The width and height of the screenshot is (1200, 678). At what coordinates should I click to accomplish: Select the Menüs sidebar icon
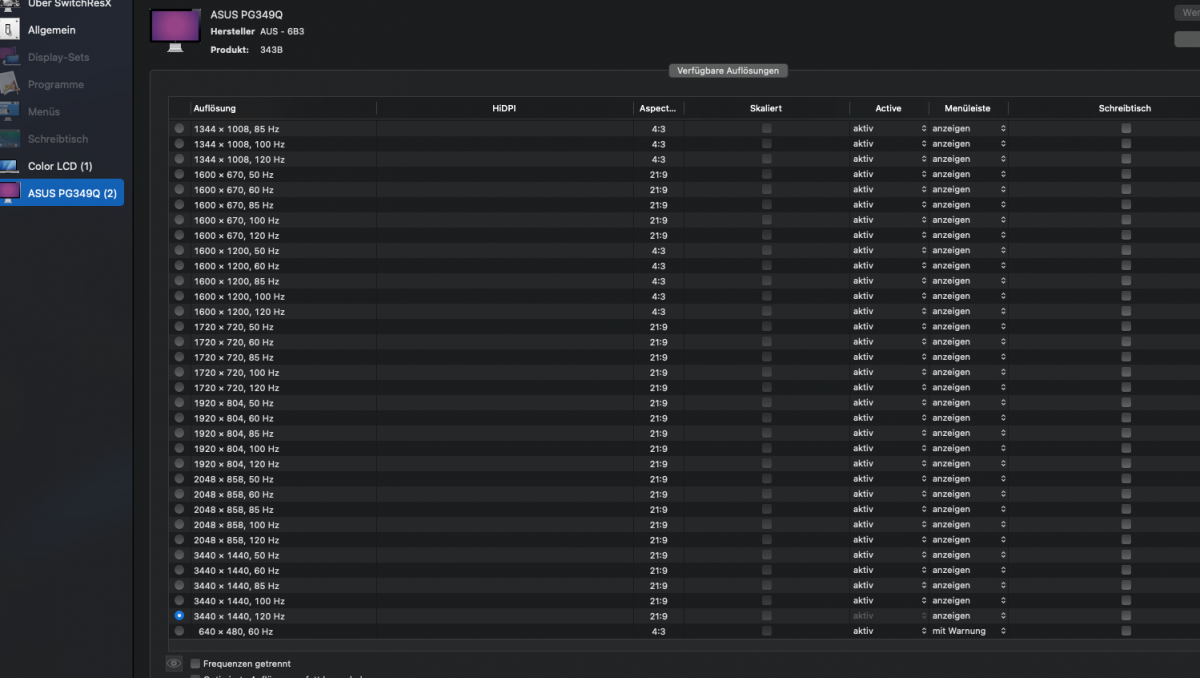[10, 111]
